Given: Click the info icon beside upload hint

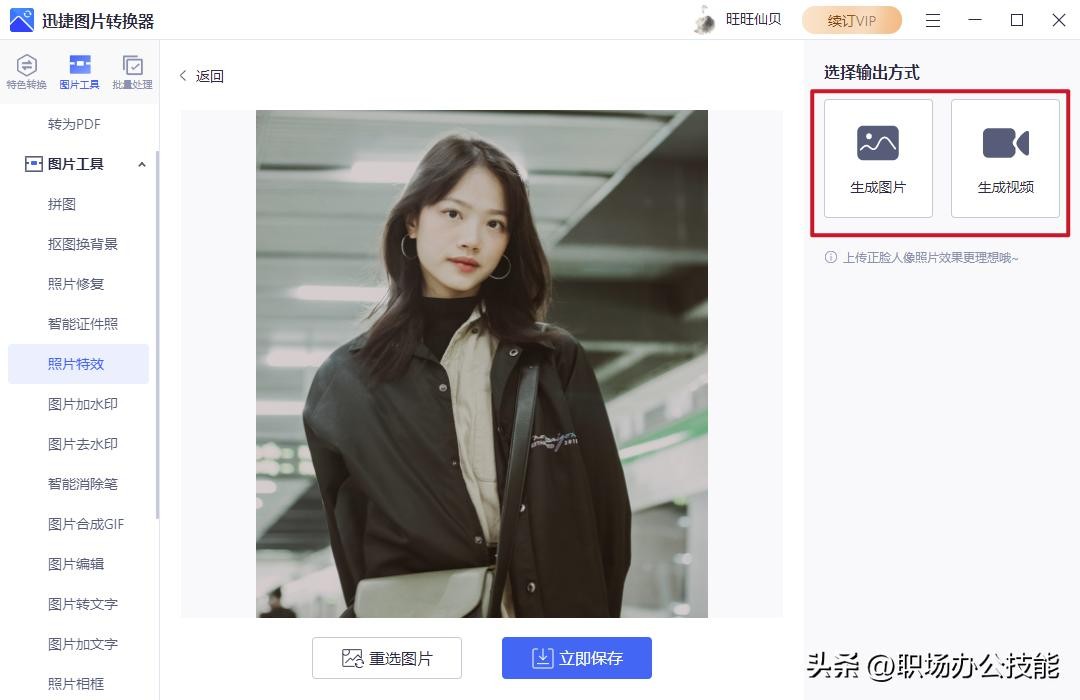Looking at the screenshot, I should coord(831,257).
